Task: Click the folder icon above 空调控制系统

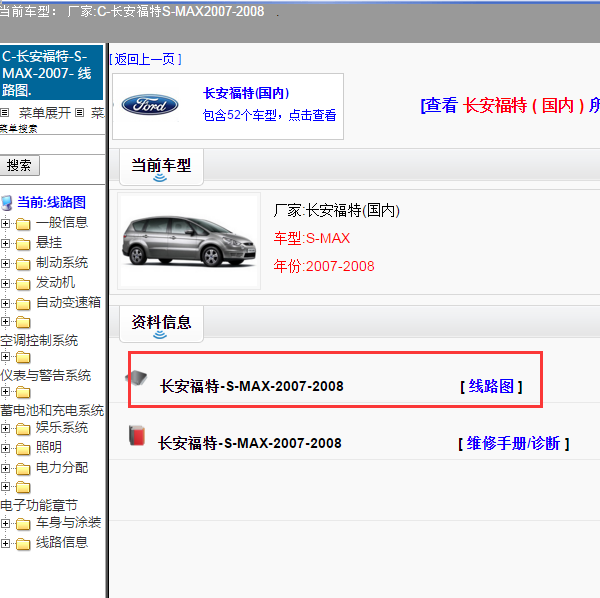Action: point(23,322)
